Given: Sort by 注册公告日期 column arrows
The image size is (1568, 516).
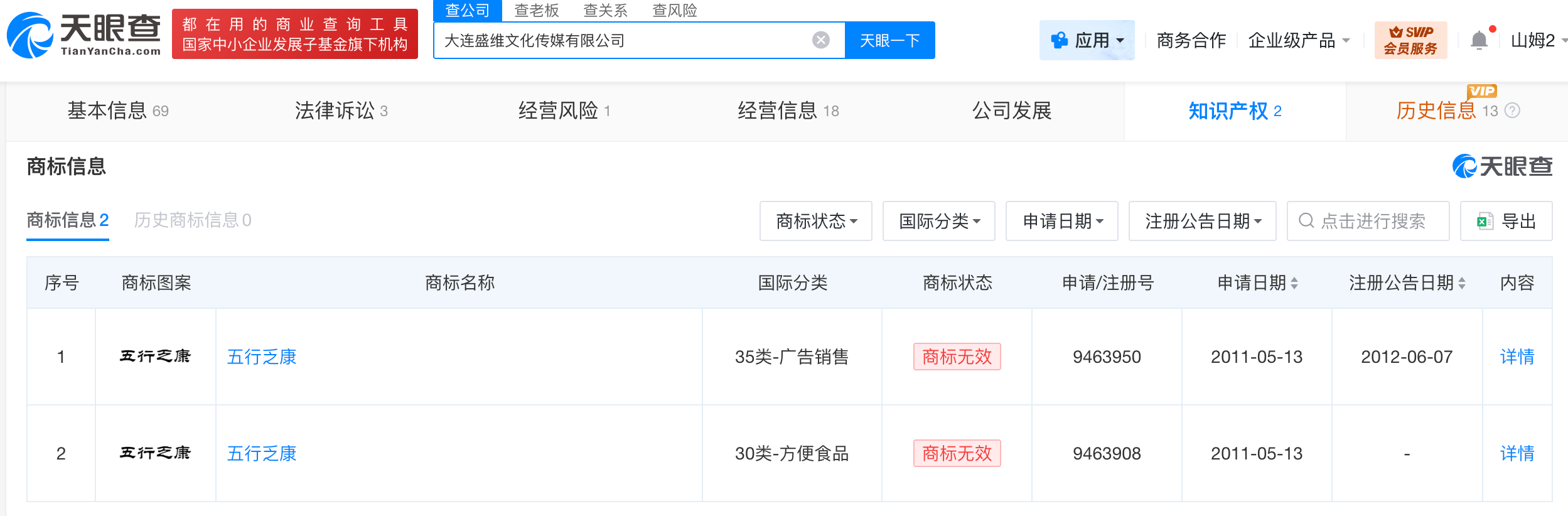Looking at the screenshot, I should pos(1462,283).
